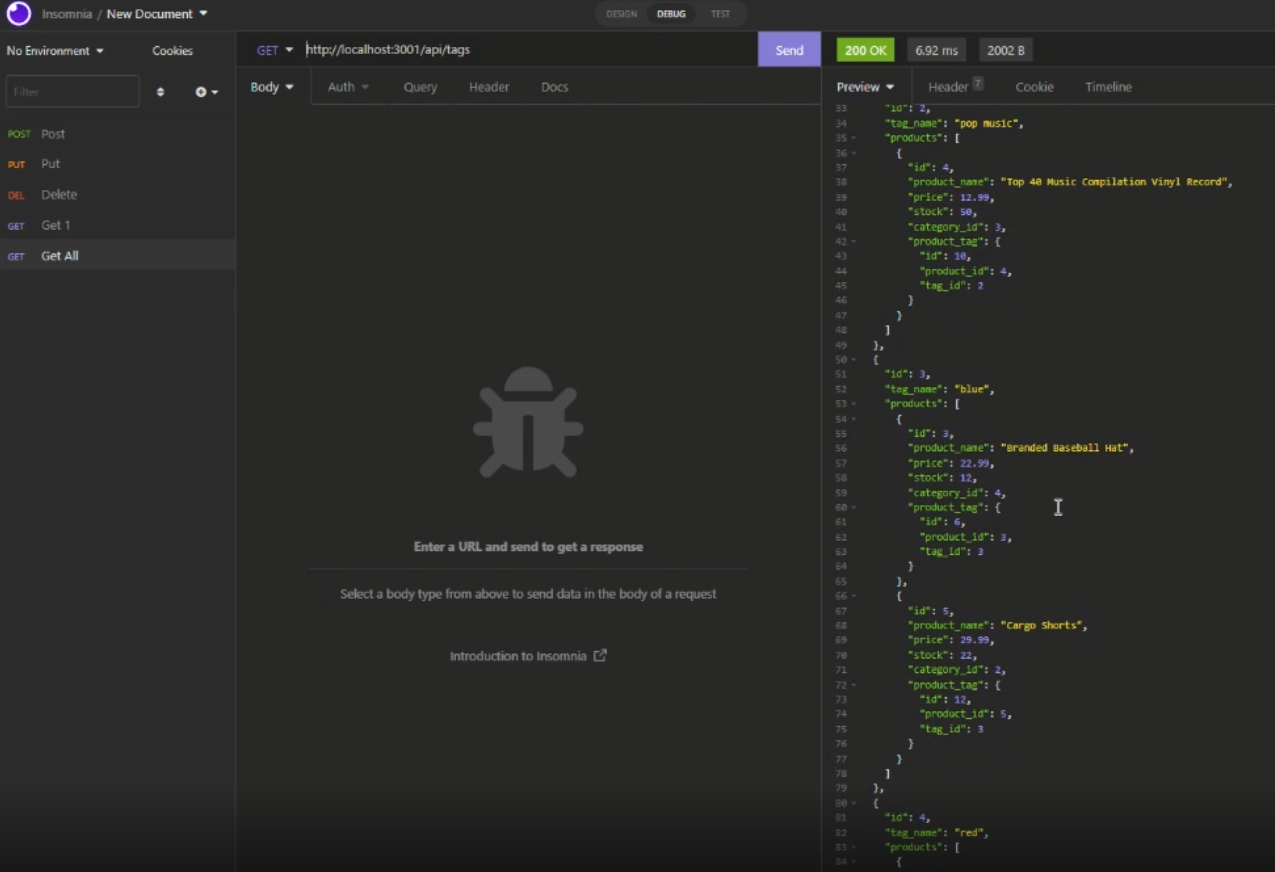Open the sort order icon in sidebar
Screen dimensions: 1275x872
click(x=160, y=92)
